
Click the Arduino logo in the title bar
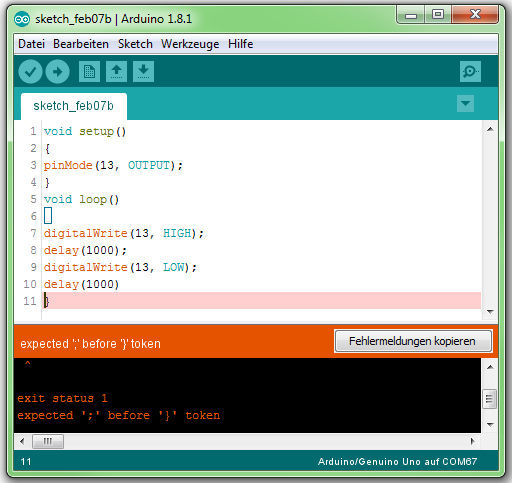tap(22, 19)
